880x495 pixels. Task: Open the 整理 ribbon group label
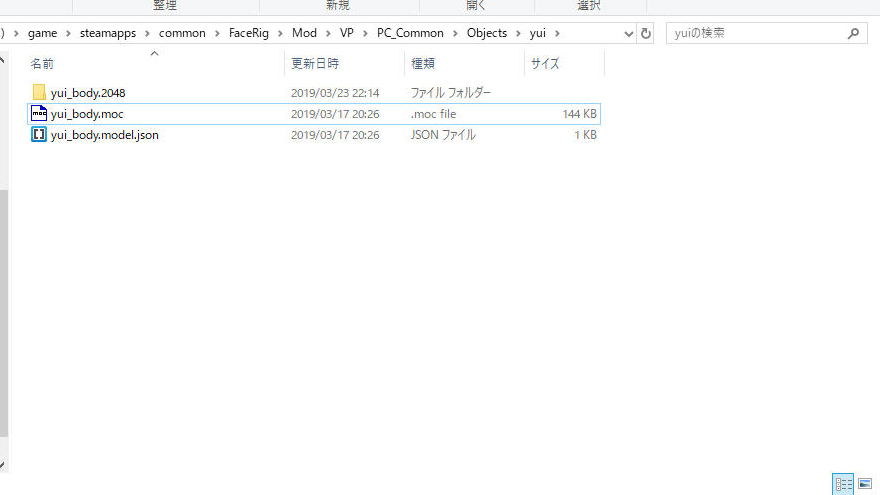point(165,6)
